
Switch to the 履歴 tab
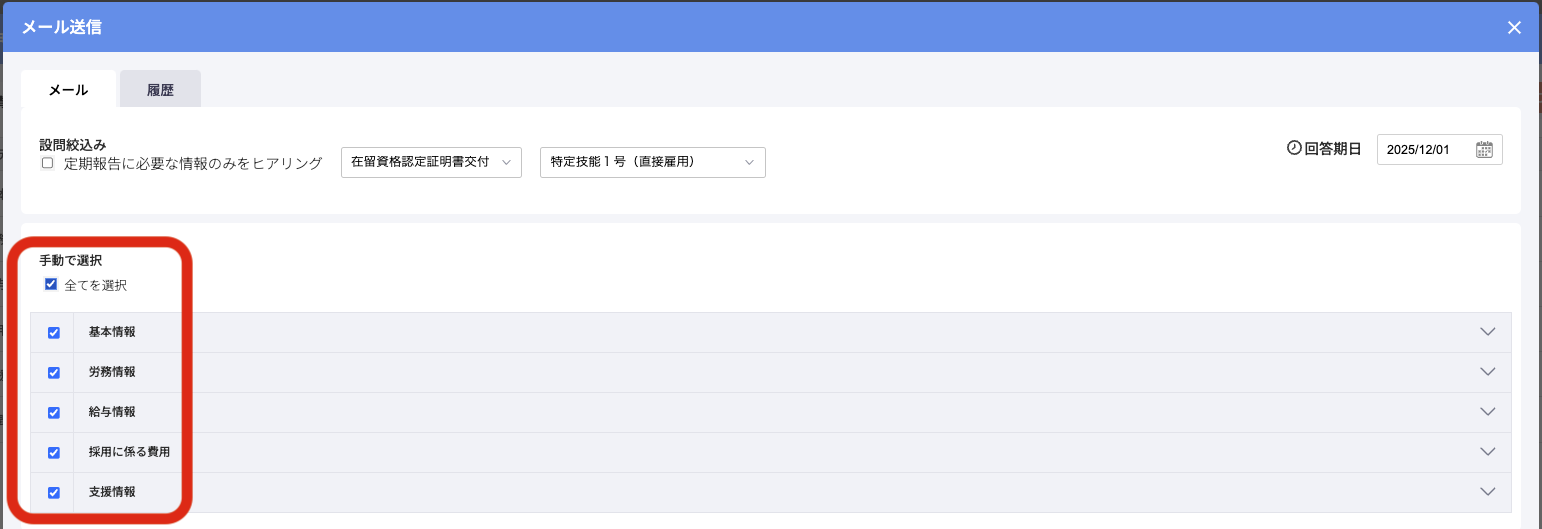click(160, 89)
